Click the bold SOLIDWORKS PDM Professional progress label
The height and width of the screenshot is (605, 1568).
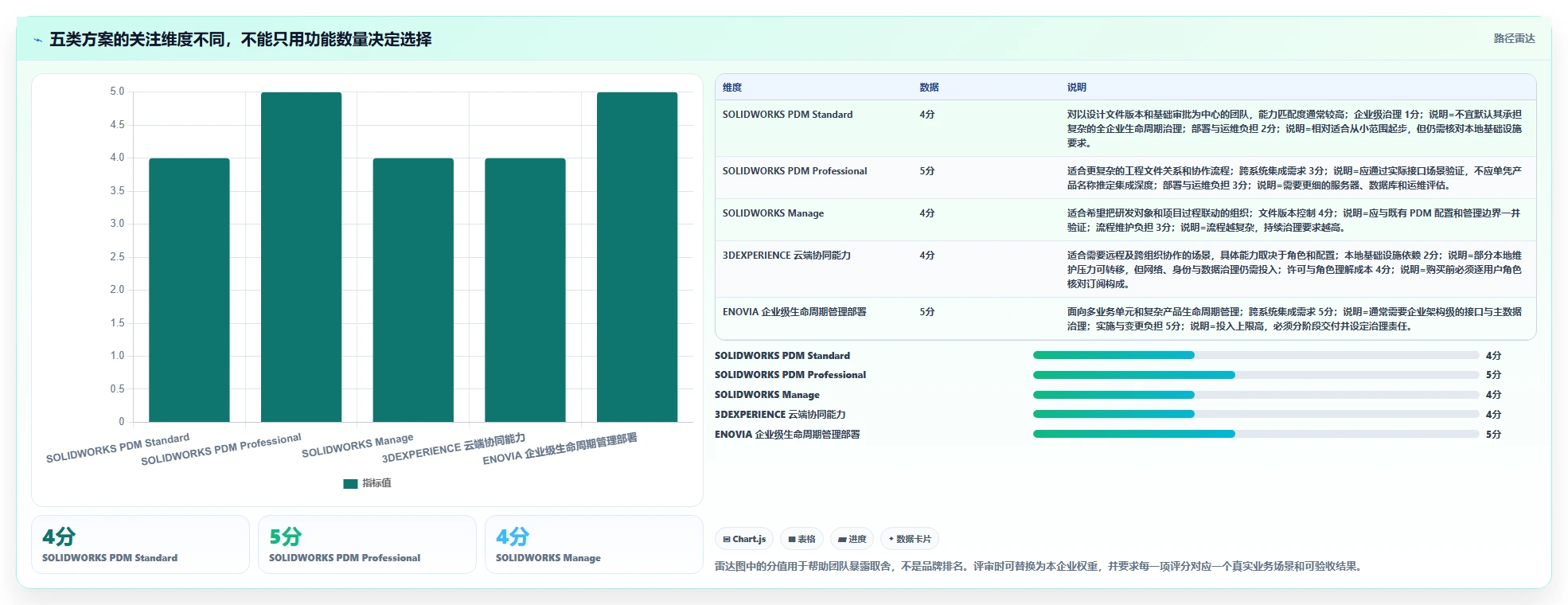(x=790, y=375)
